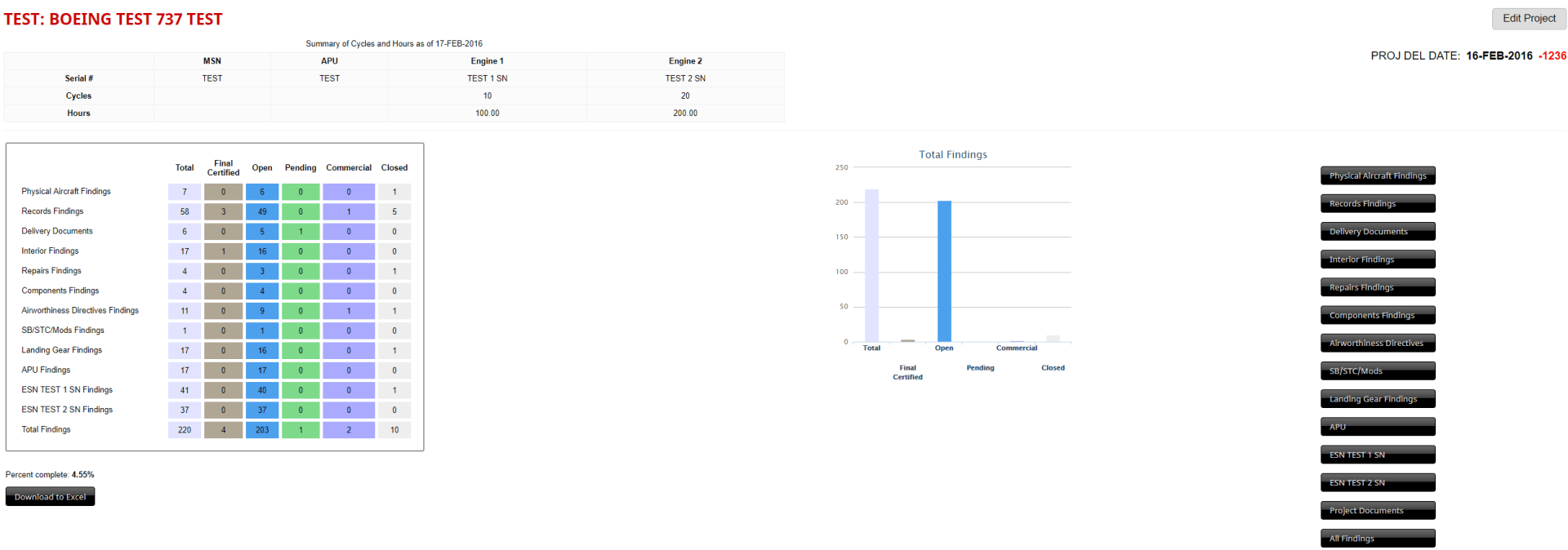Click Delivery Documents pending count 1
The width and height of the screenshot is (1568, 550).
301,231
